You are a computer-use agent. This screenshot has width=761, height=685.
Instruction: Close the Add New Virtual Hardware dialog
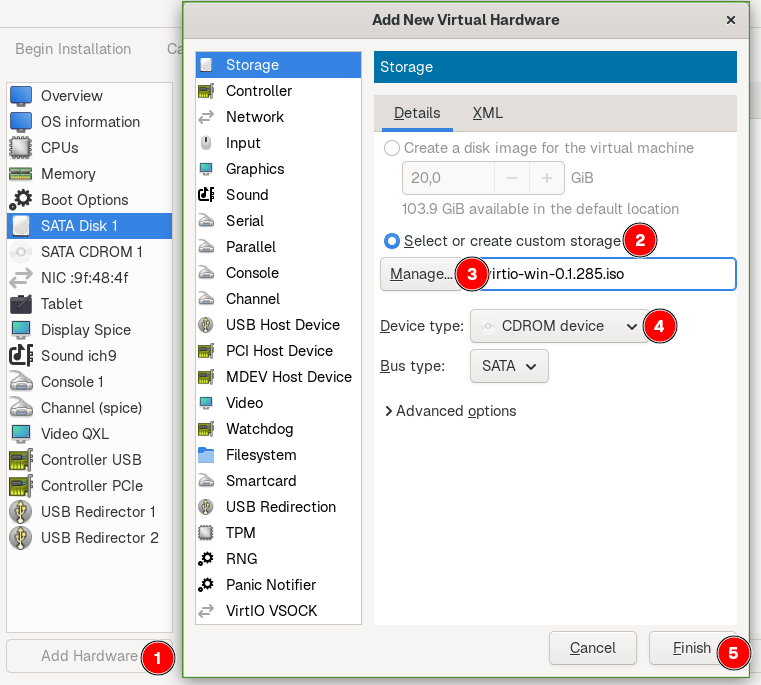click(730, 20)
